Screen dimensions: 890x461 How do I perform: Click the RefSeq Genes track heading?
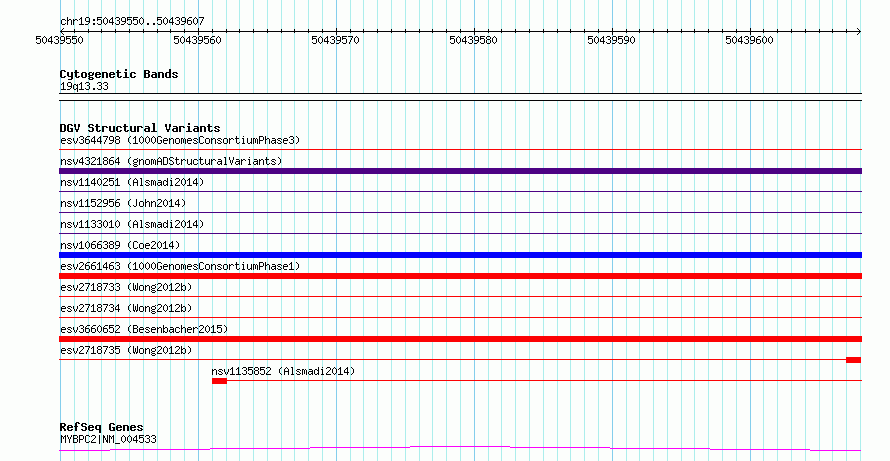coord(101,427)
